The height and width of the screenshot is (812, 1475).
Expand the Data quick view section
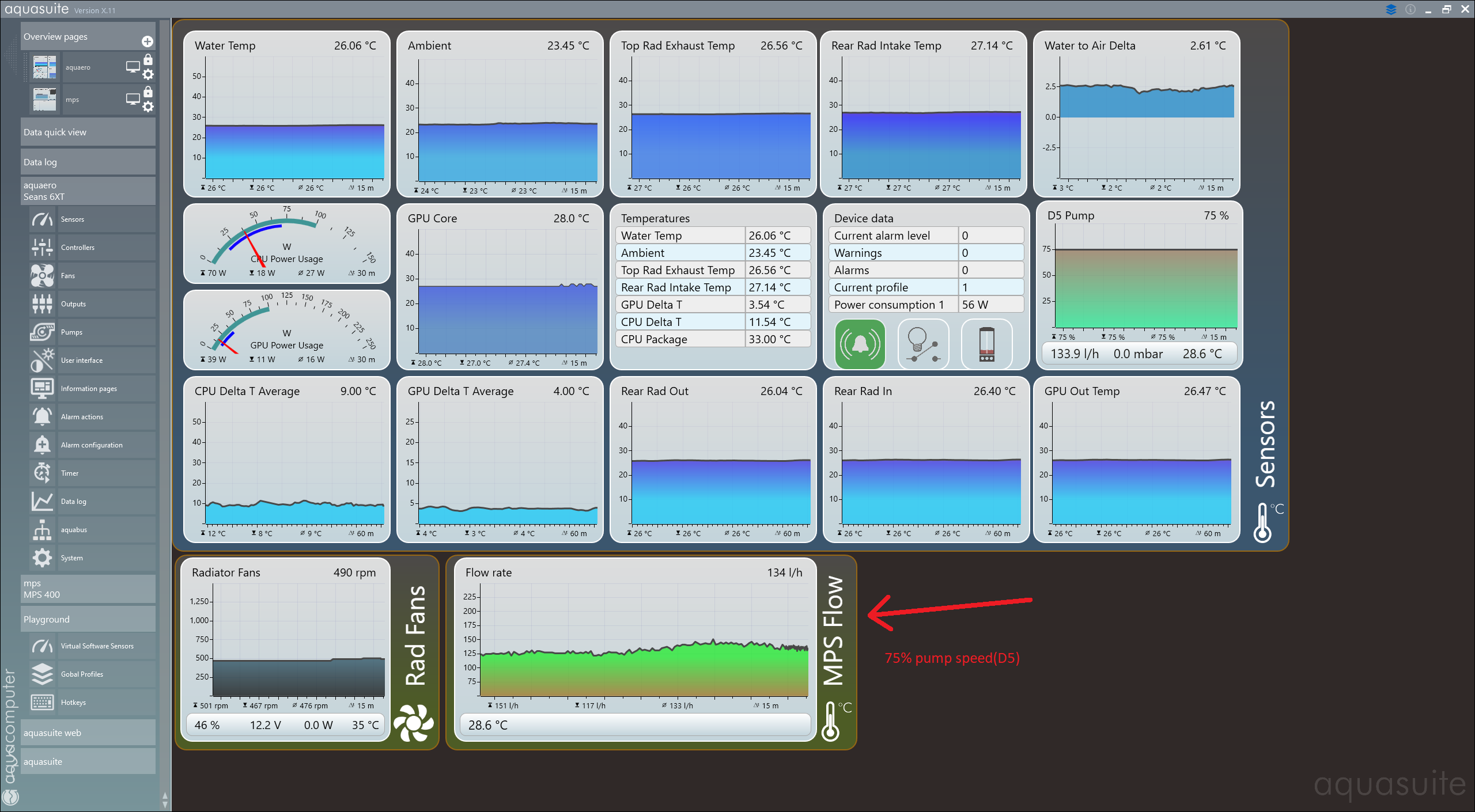(x=88, y=132)
